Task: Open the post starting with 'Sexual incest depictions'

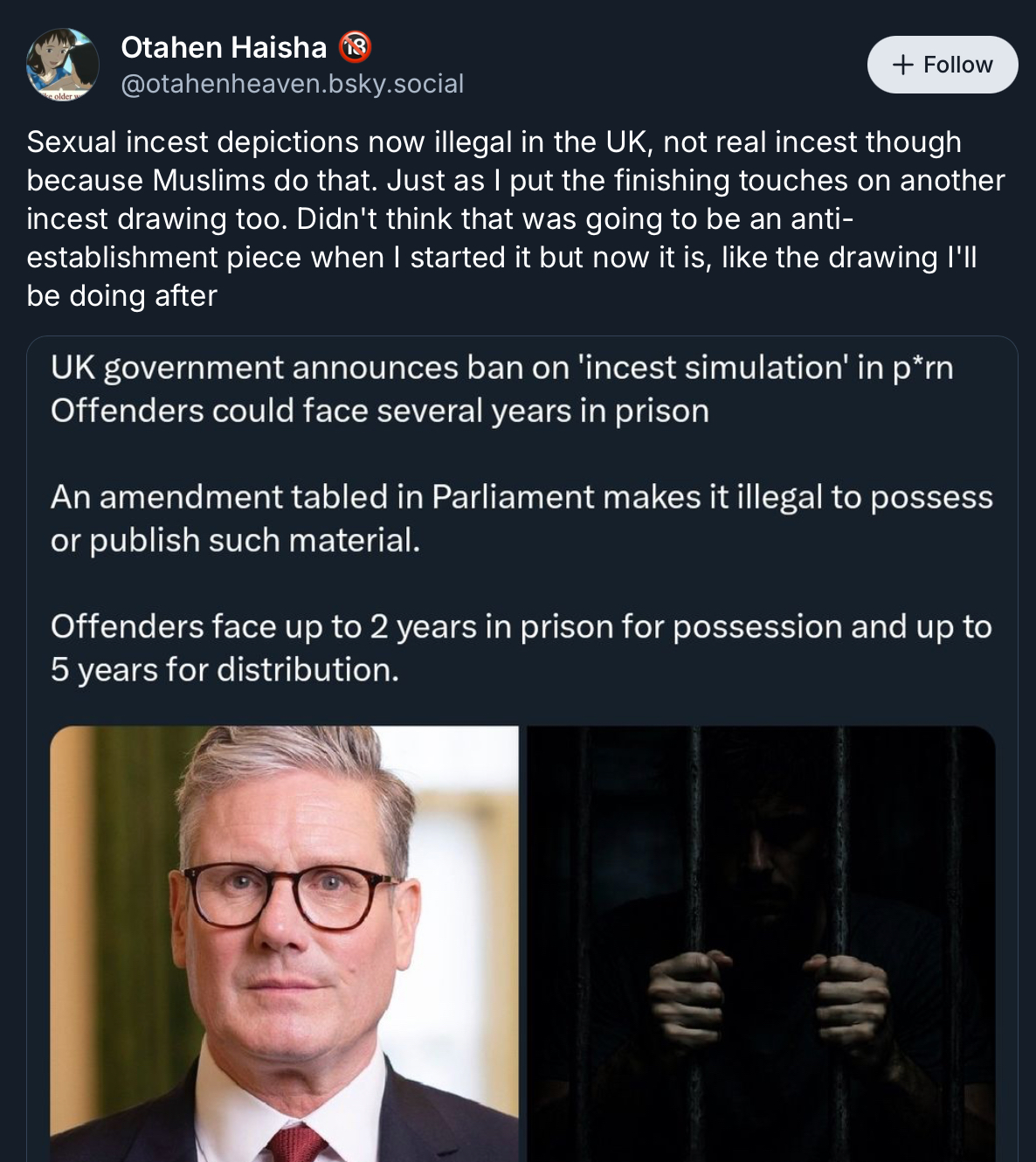Action: click(x=516, y=218)
